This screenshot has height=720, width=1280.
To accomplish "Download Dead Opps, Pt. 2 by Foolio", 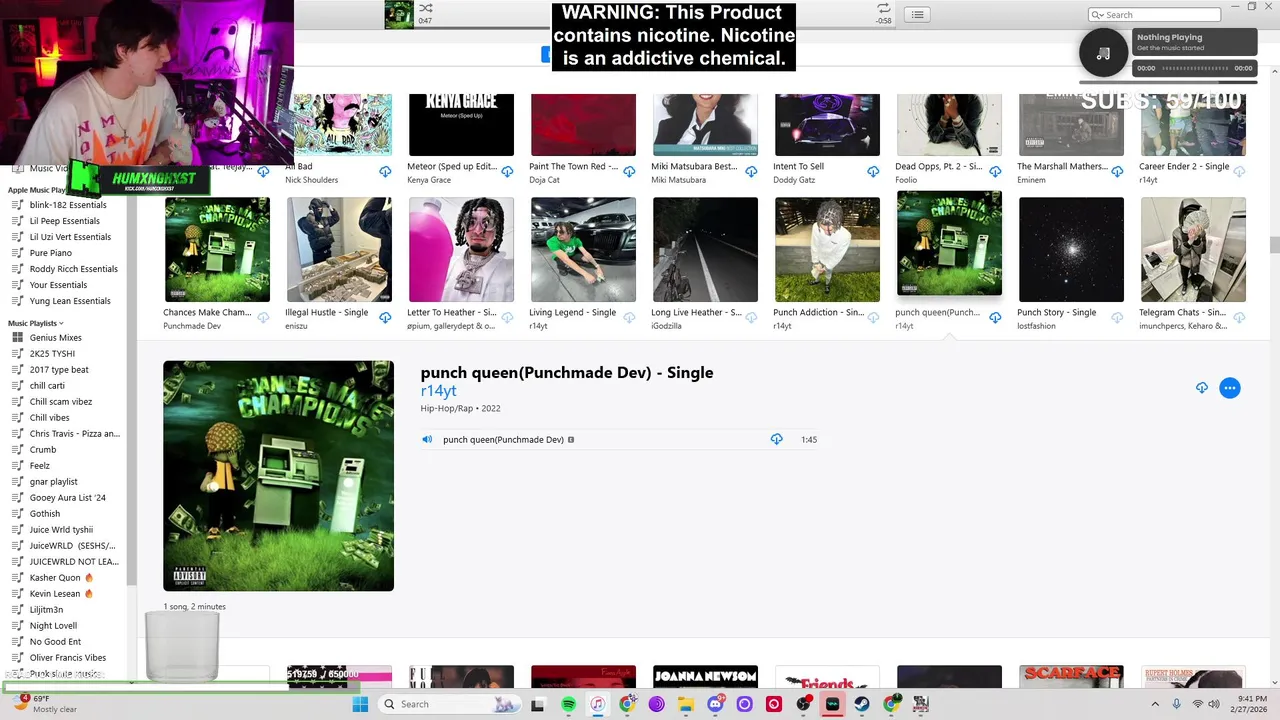I will pyautogui.click(x=995, y=172).
